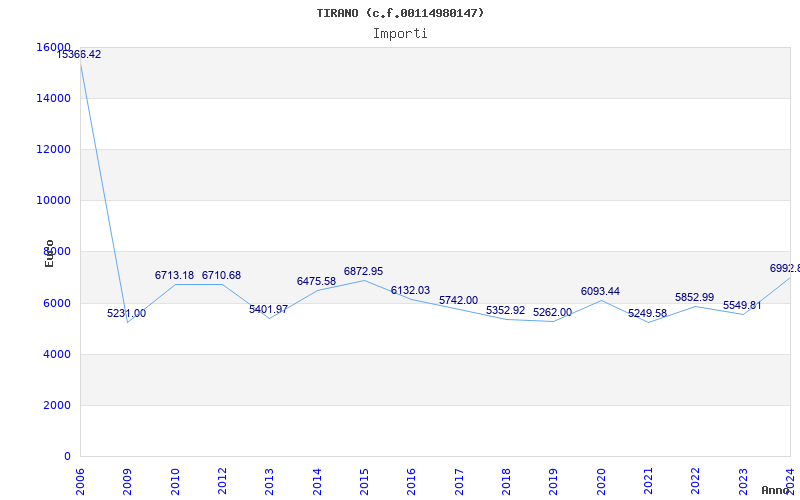Click the x-axis year 2016
800x500 pixels.
[x=412, y=481]
